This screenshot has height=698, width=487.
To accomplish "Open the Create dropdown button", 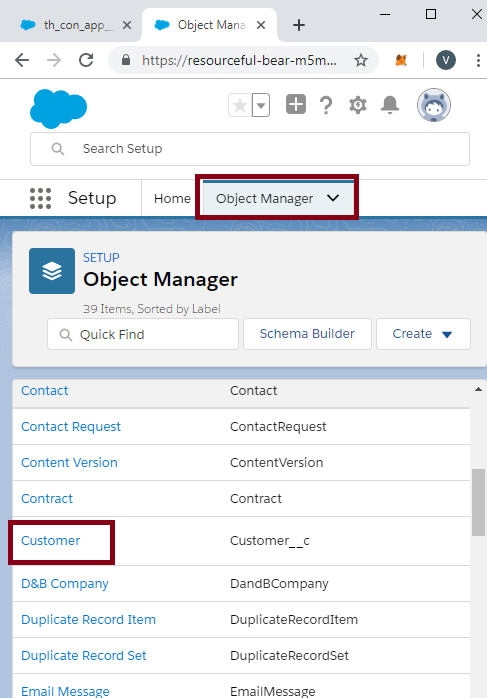I will click(423, 334).
